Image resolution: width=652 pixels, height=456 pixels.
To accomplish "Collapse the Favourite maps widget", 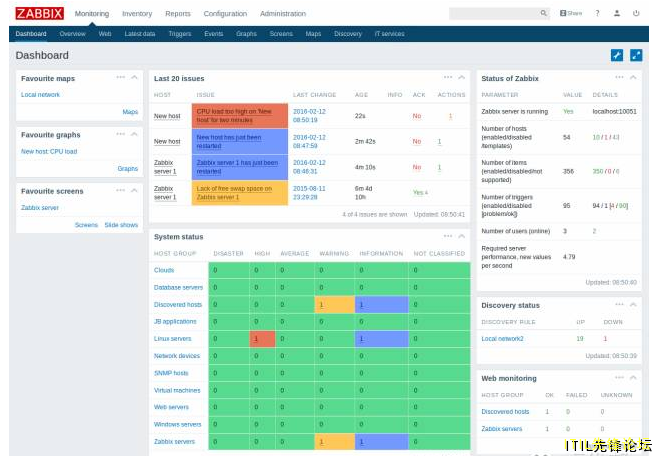I will (x=134, y=77).
